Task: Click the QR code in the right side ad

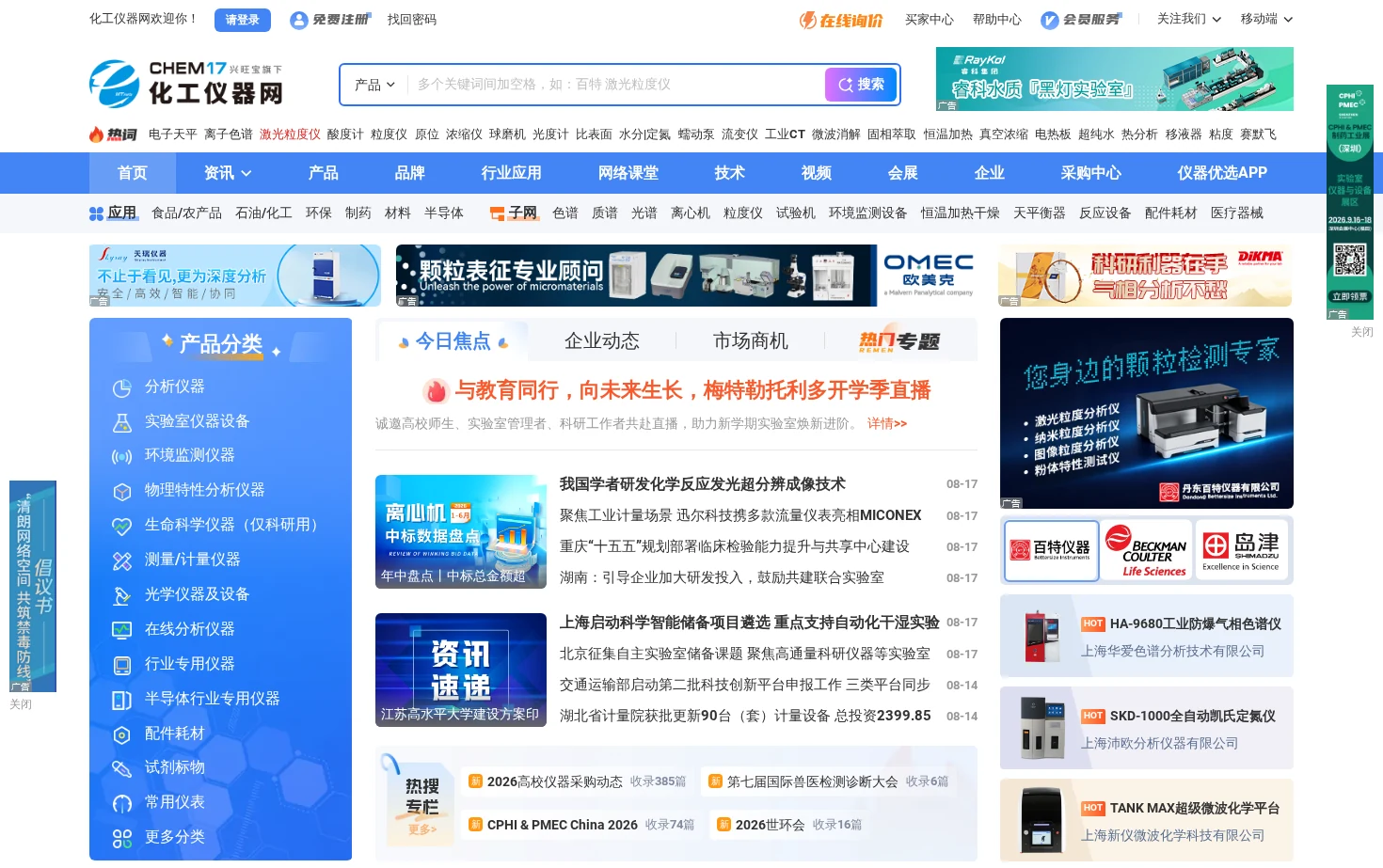Action: [x=1349, y=260]
